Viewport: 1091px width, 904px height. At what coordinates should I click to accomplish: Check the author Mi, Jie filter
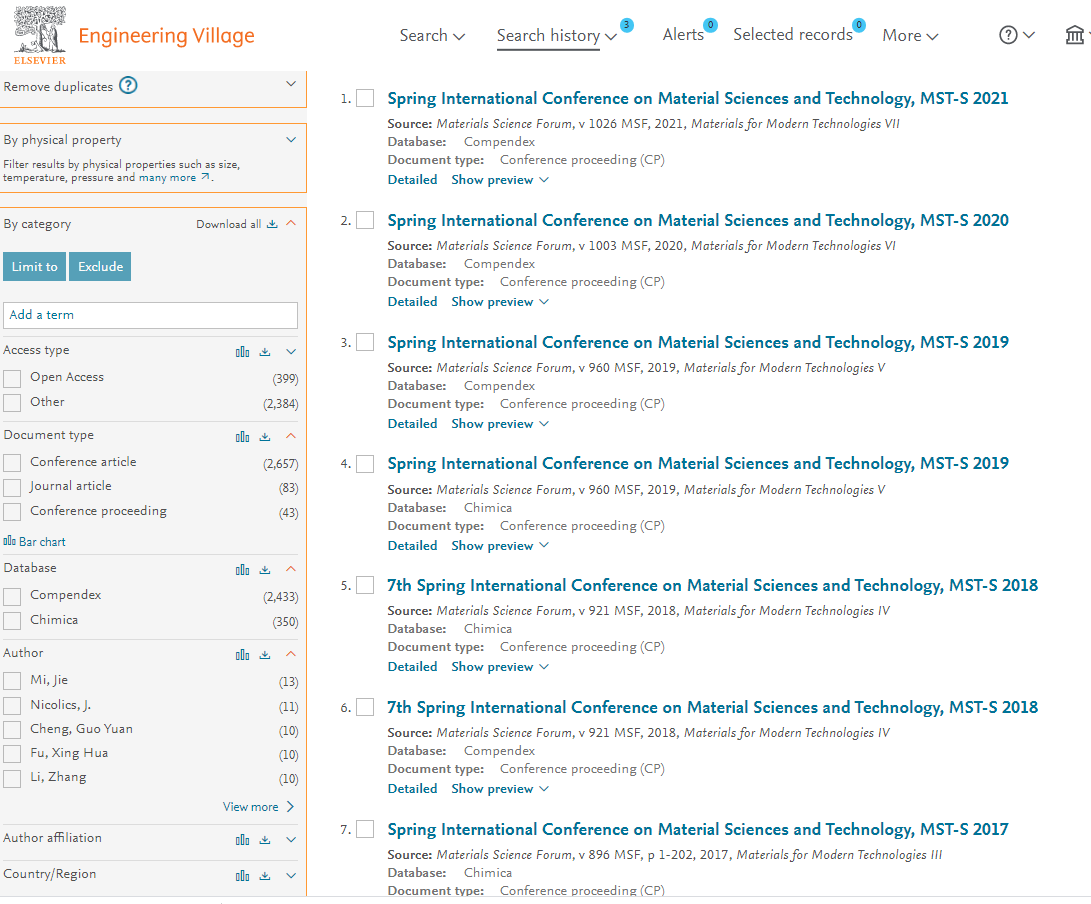pos(12,681)
